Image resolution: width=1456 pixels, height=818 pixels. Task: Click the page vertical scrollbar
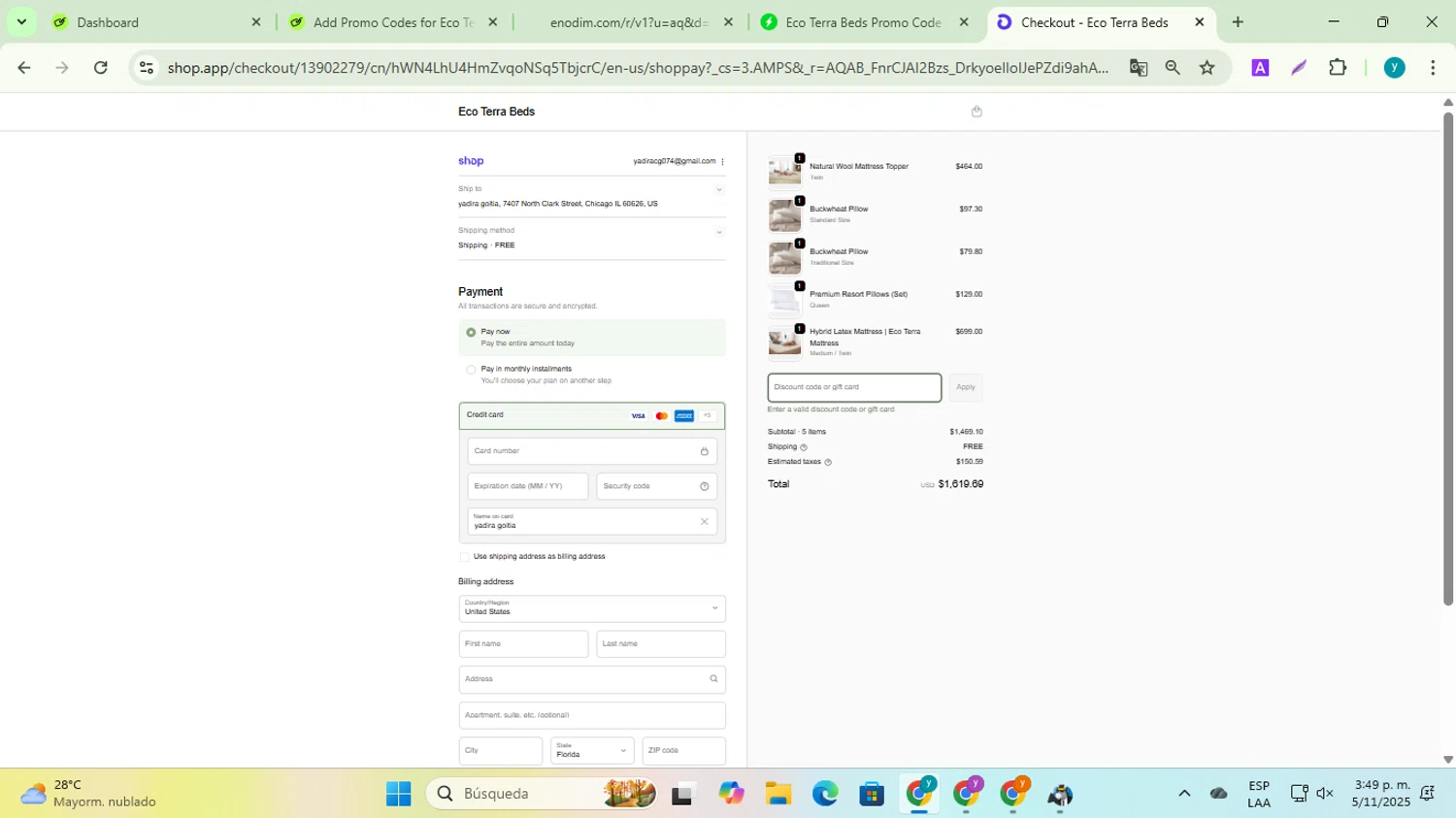coord(1448,359)
